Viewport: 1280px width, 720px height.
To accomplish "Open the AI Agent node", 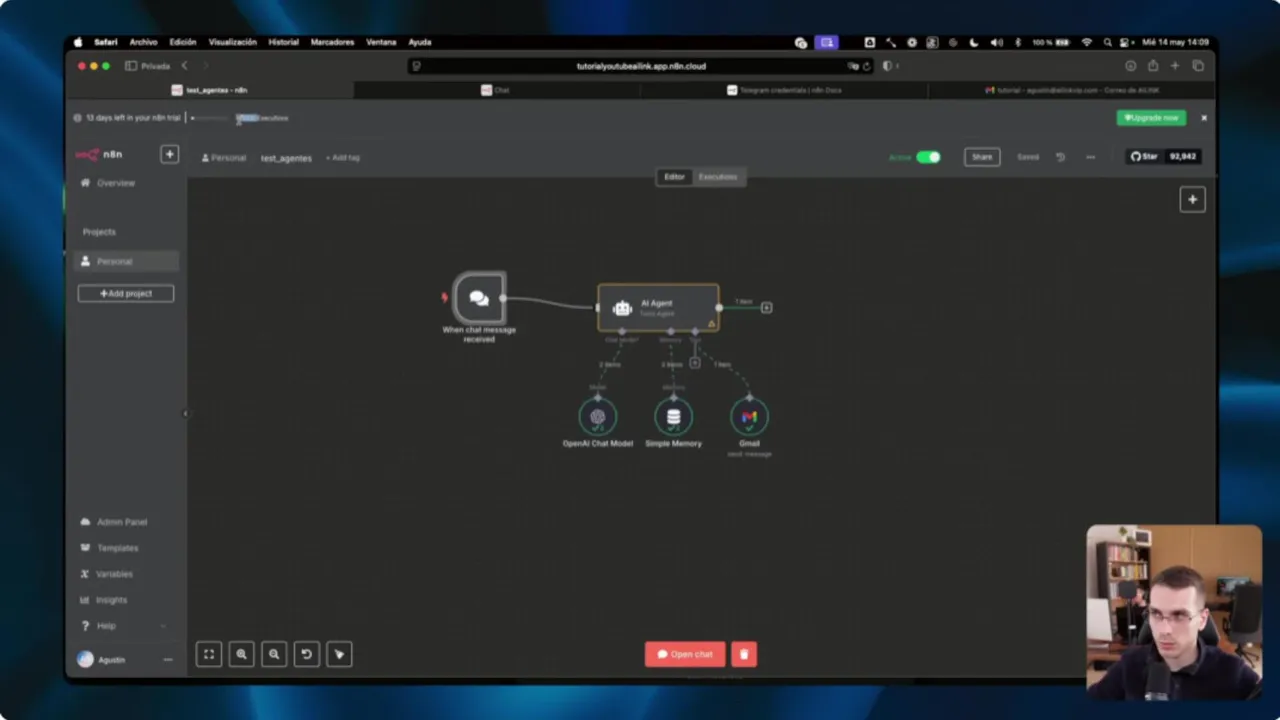I will tap(658, 307).
